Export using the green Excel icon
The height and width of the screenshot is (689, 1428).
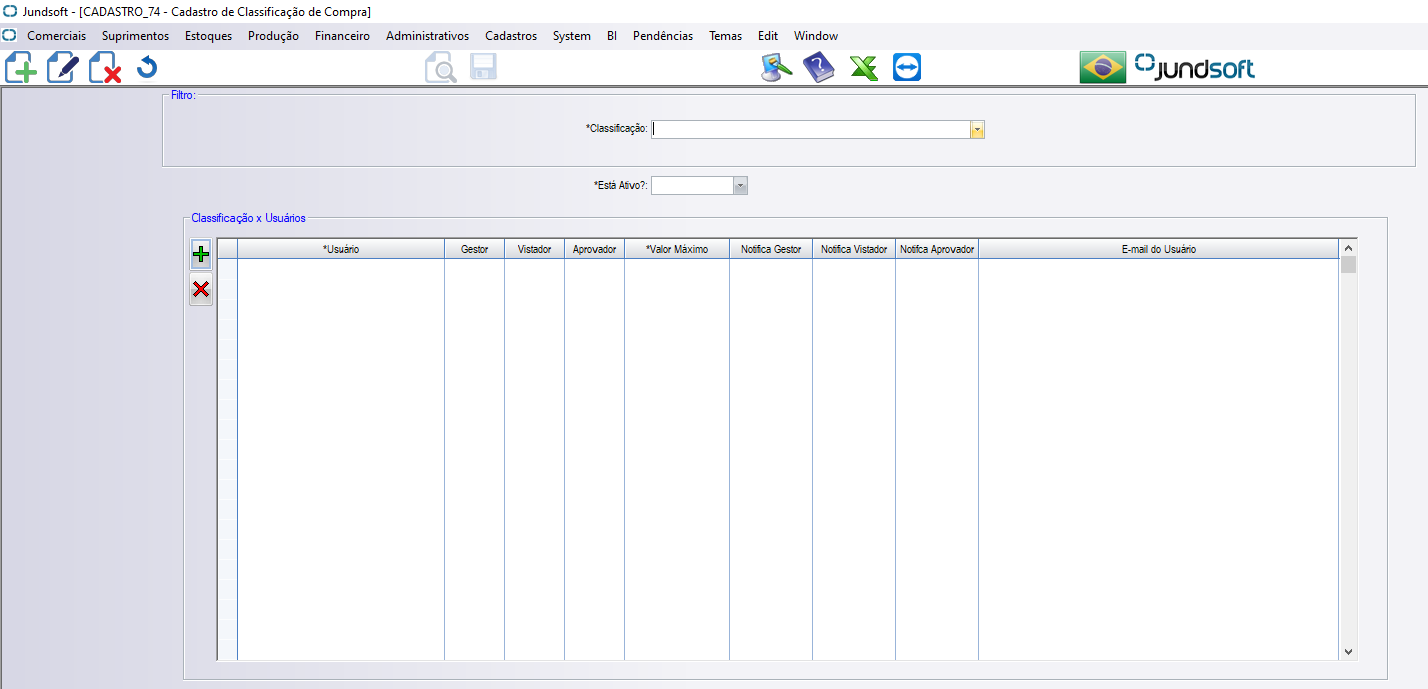[863, 68]
